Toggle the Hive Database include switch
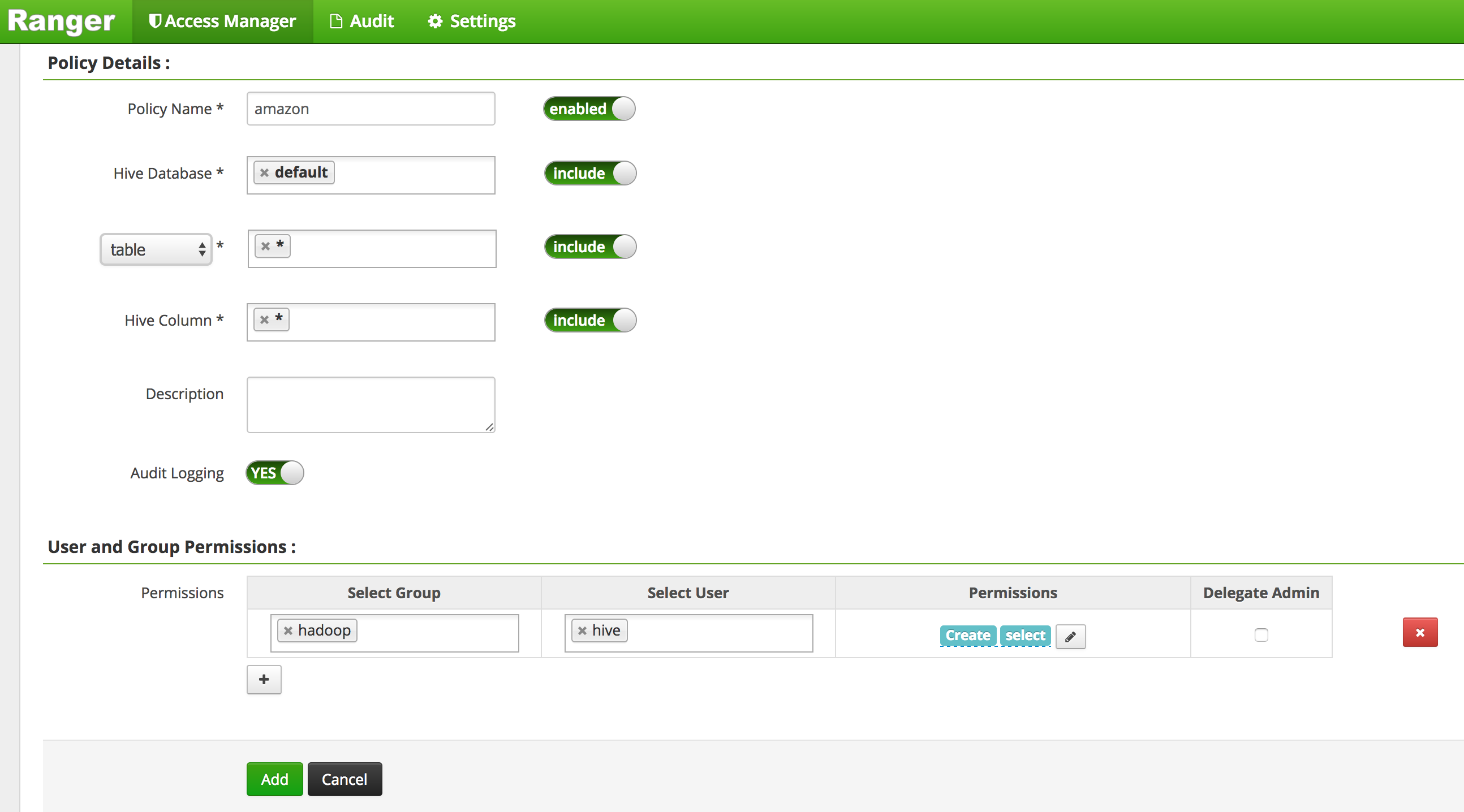1464x812 pixels. pyautogui.click(x=590, y=173)
